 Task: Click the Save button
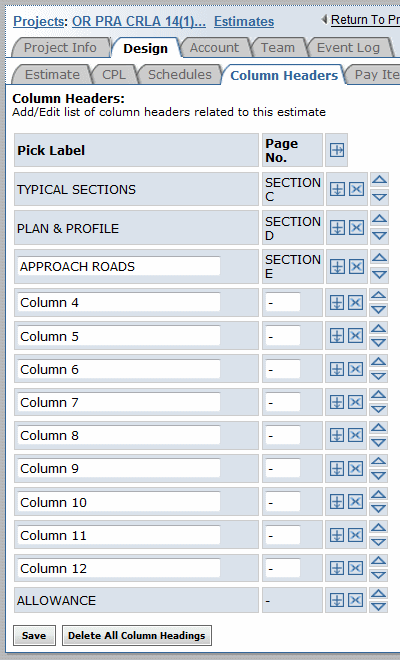(x=34, y=635)
